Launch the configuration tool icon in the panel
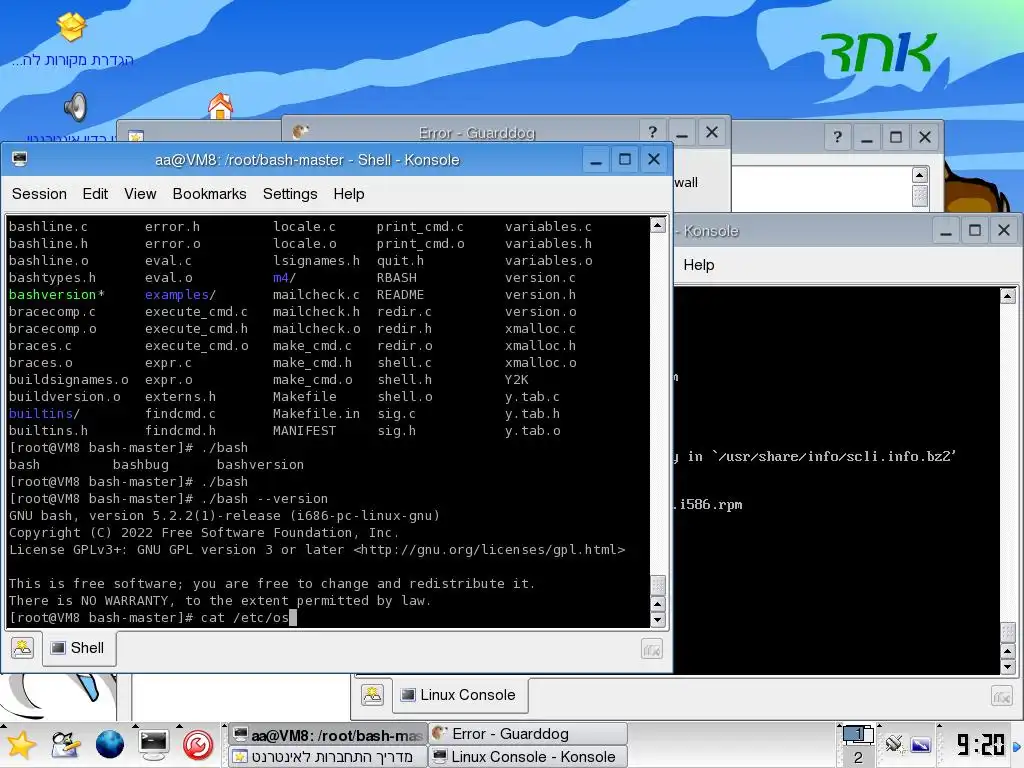The height and width of the screenshot is (768, 1024). tap(65, 745)
